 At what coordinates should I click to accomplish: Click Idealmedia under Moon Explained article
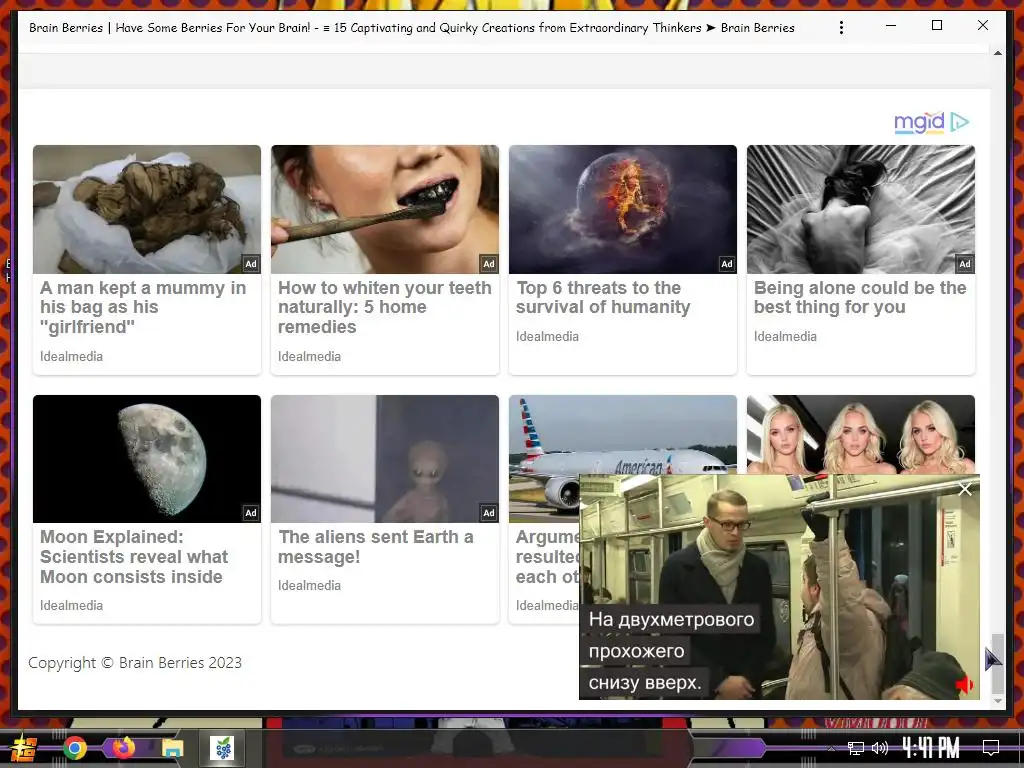pyautogui.click(x=71, y=605)
